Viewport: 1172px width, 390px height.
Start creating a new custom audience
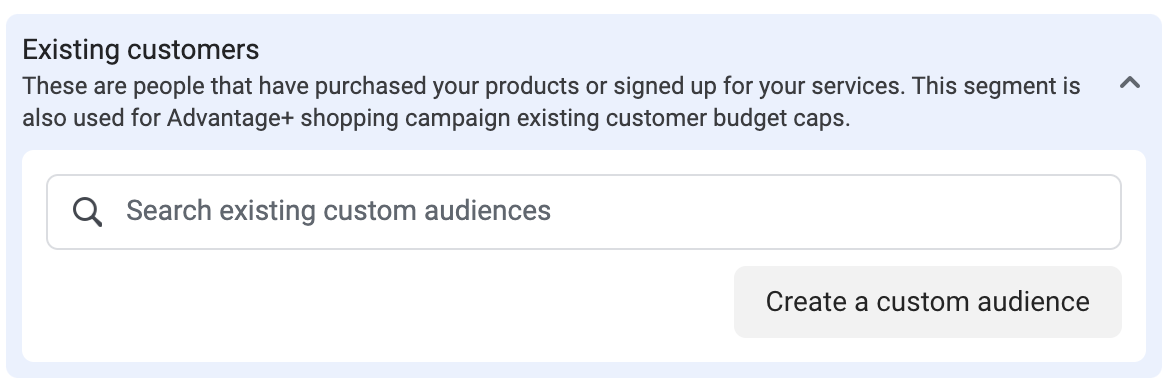(x=928, y=302)
